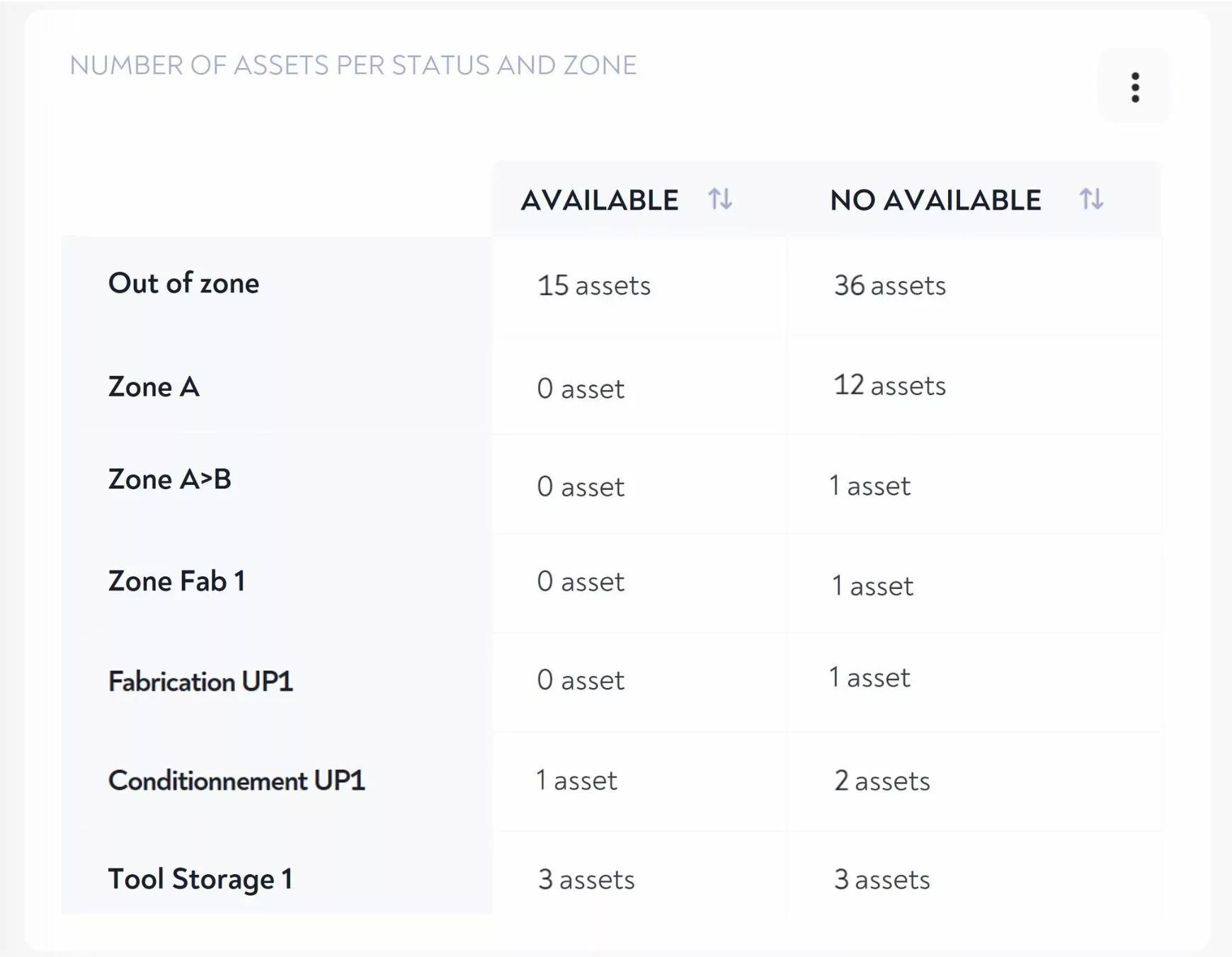
Task: Select the Conditionnement UP1 row label
Action: [x=236, y=780]
